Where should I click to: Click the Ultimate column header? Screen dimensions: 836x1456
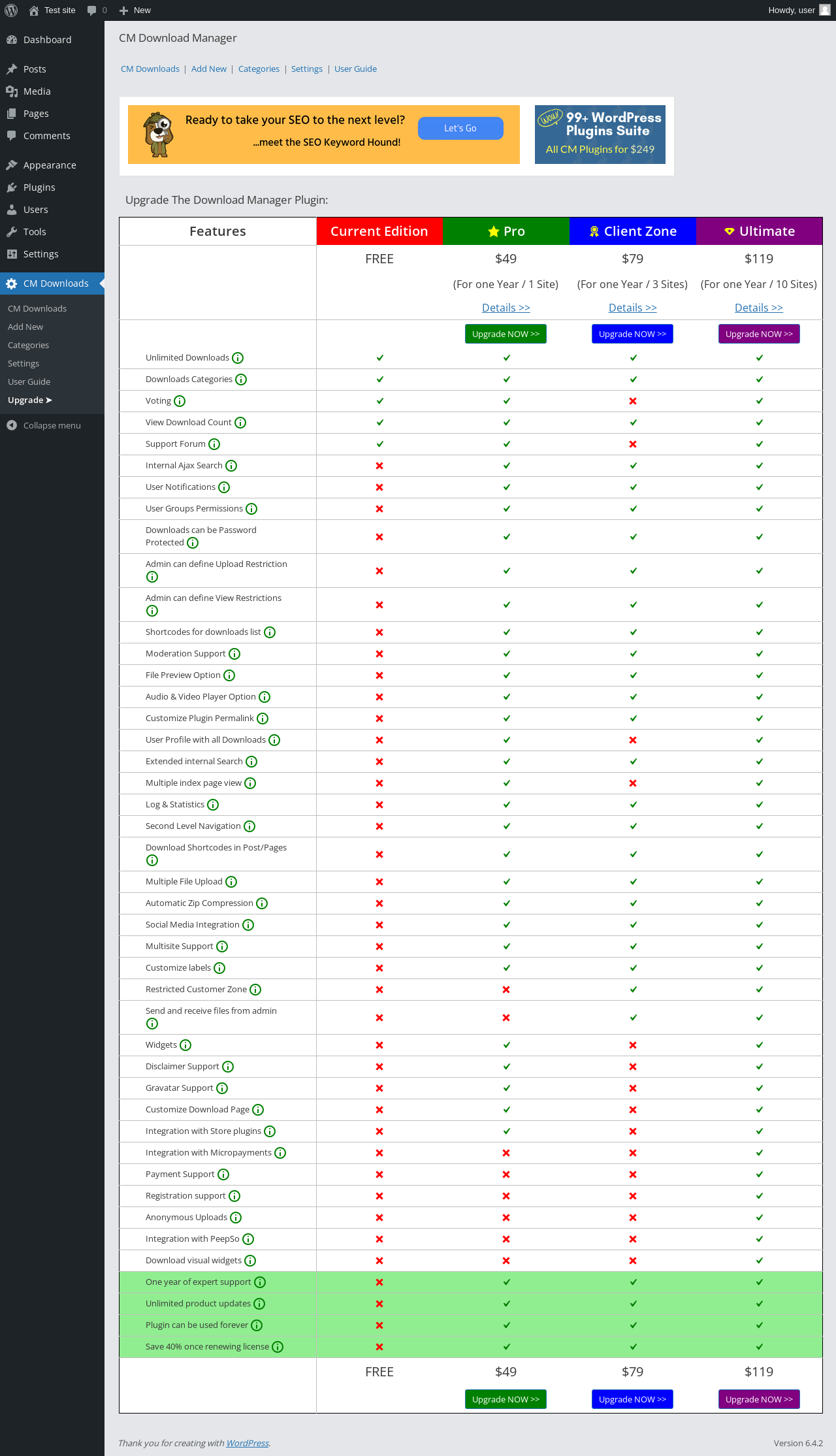(759, 231)
